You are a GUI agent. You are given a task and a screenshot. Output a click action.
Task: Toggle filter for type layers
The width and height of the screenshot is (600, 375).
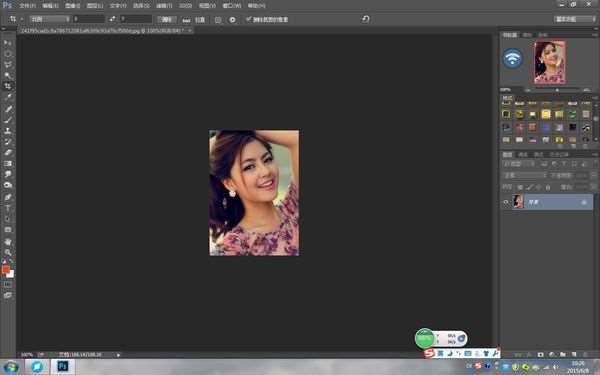pos(564,164)
